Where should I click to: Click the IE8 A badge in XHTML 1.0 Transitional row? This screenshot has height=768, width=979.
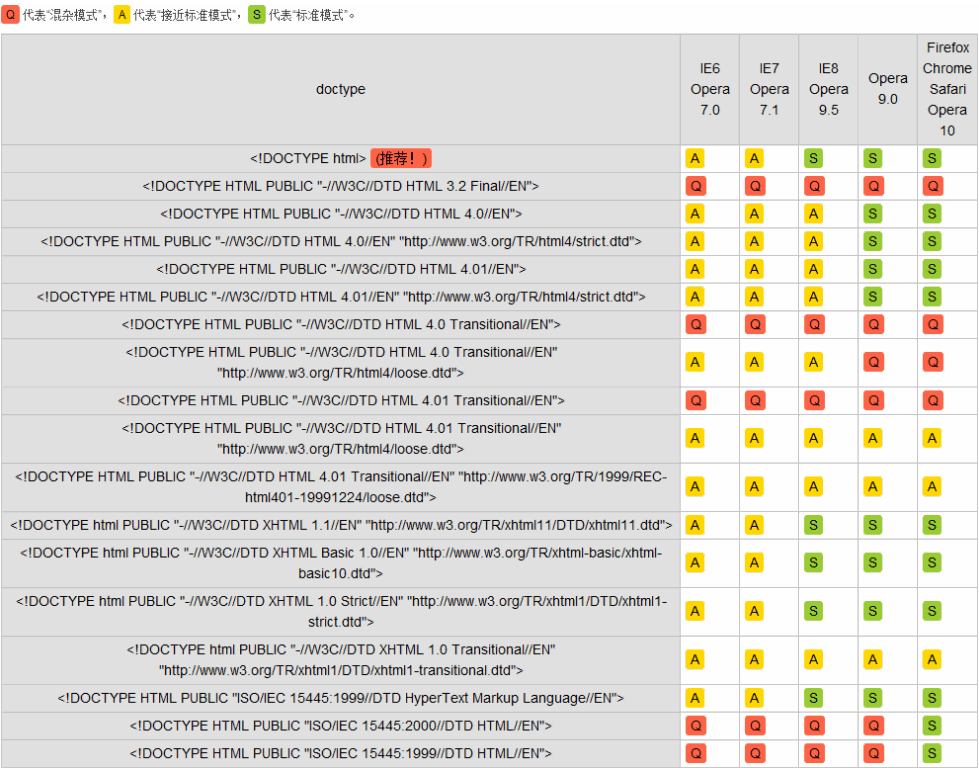pyautogui.click(x=814, y=659)
